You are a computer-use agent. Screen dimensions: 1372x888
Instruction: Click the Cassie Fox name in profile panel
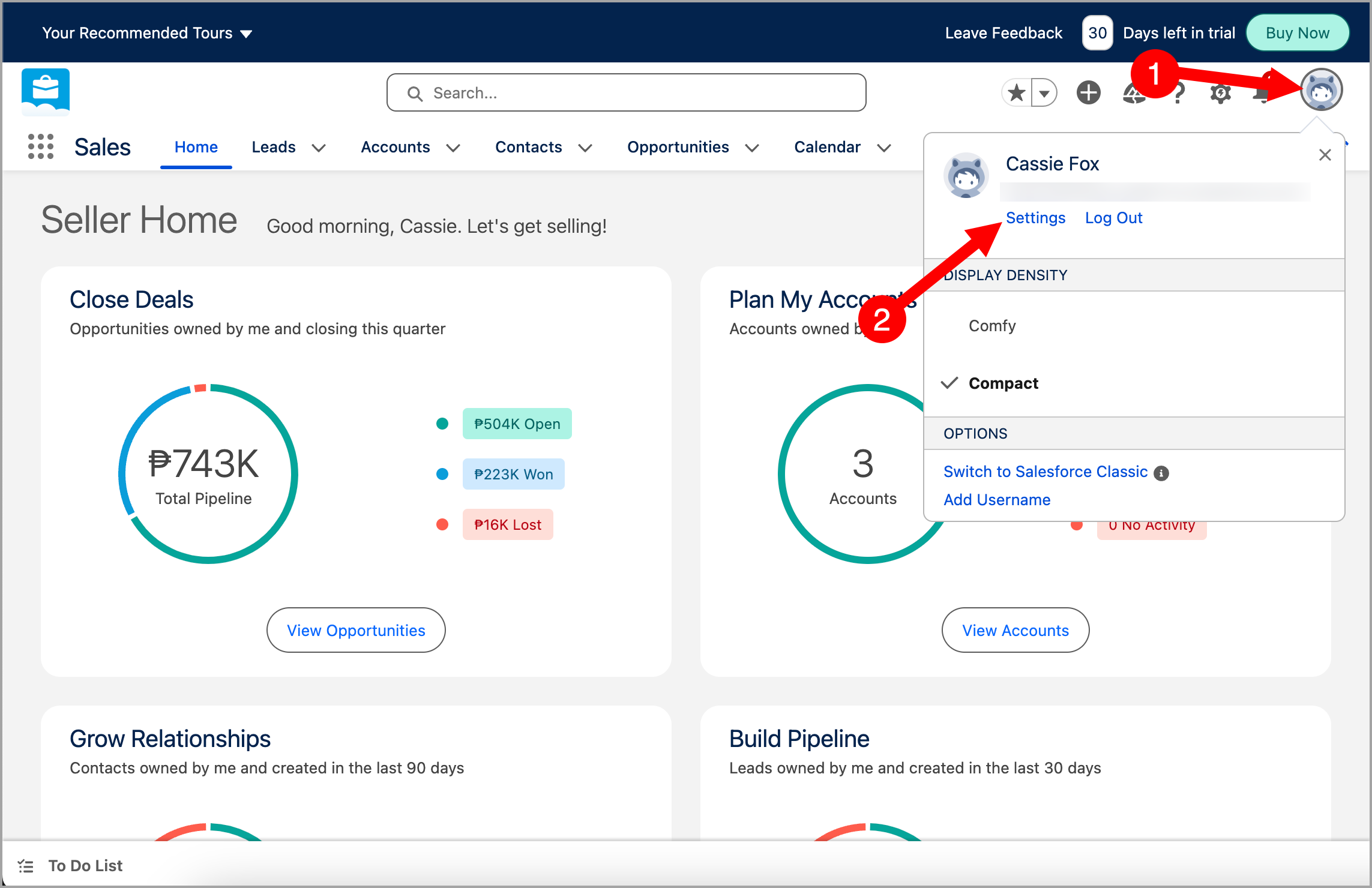1052,163
